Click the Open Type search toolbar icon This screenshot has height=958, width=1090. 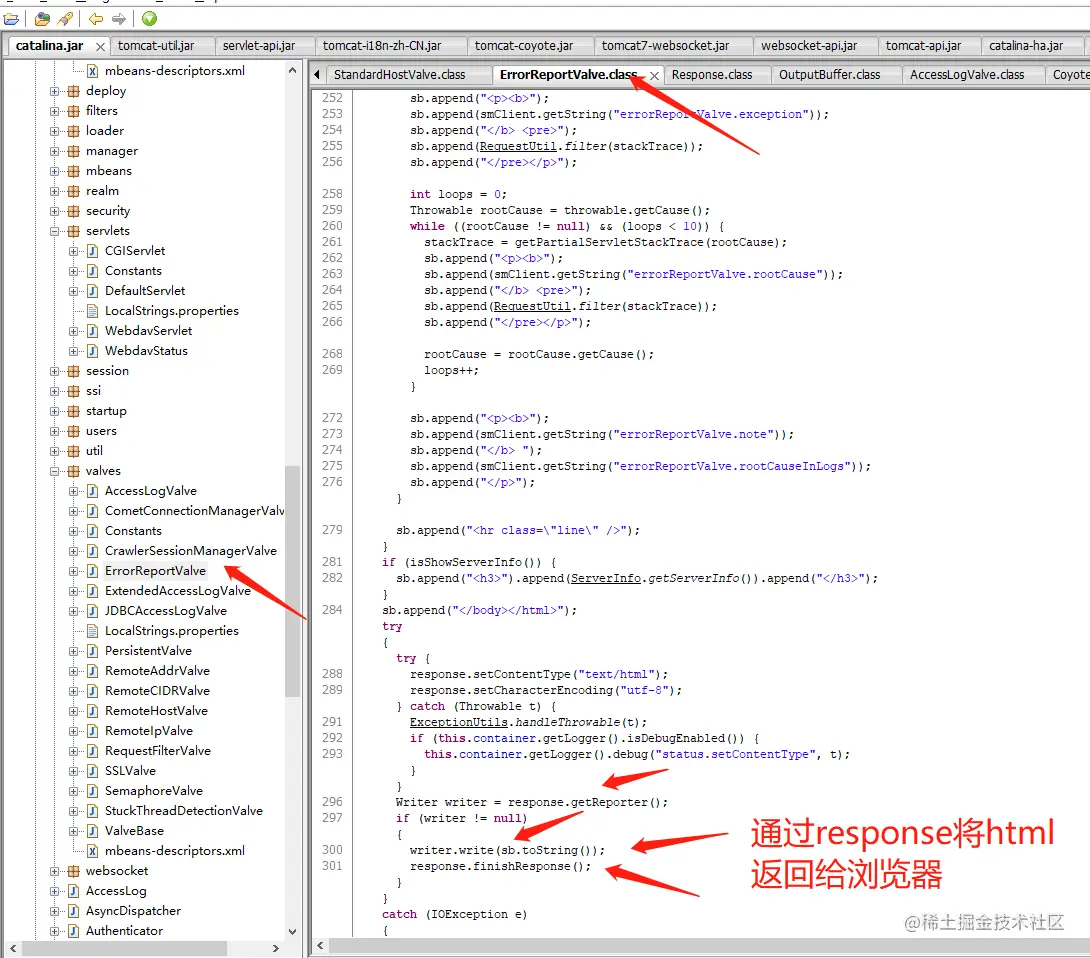(41, 18)
